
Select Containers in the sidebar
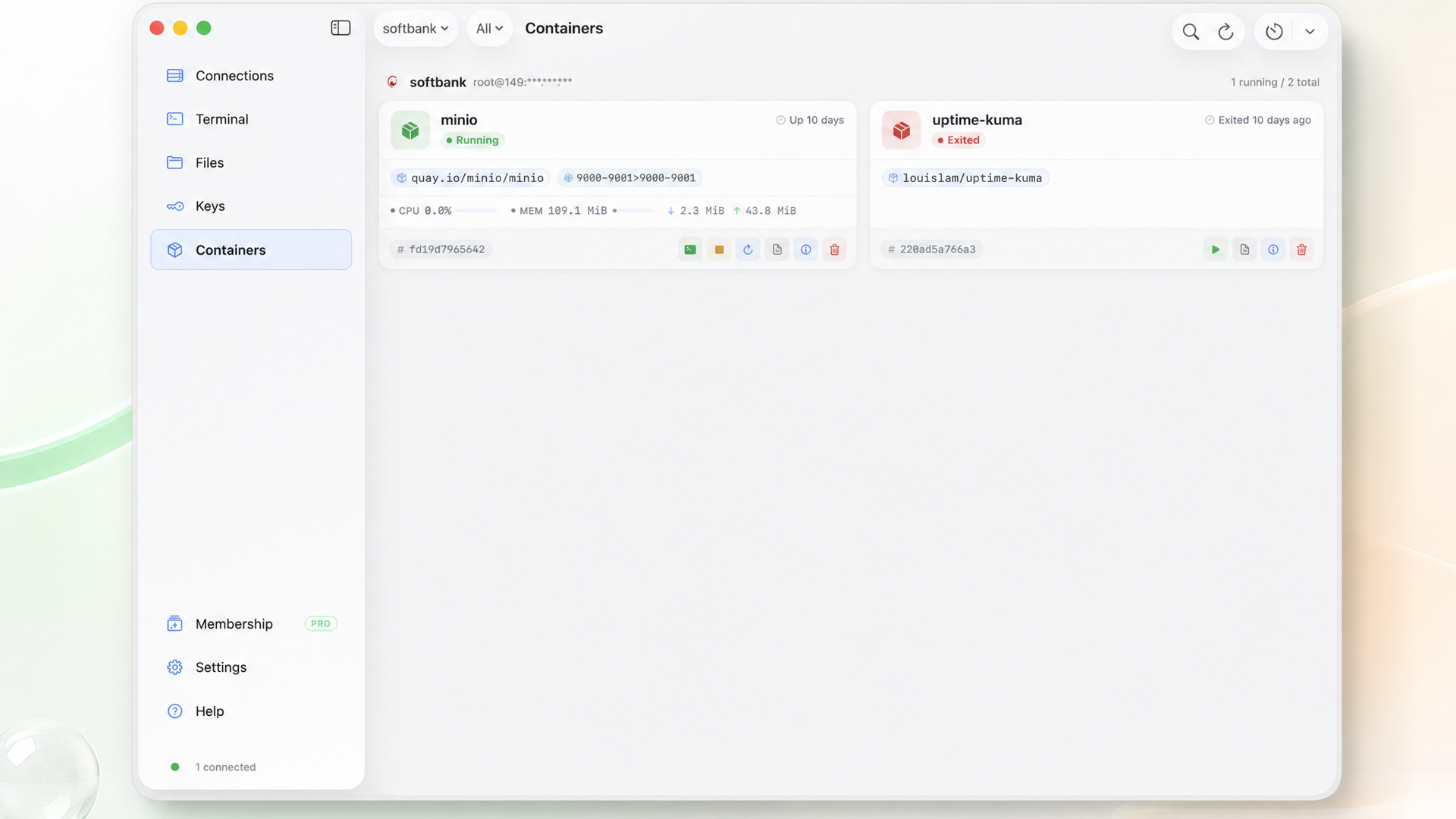click(x=251, y=249)
